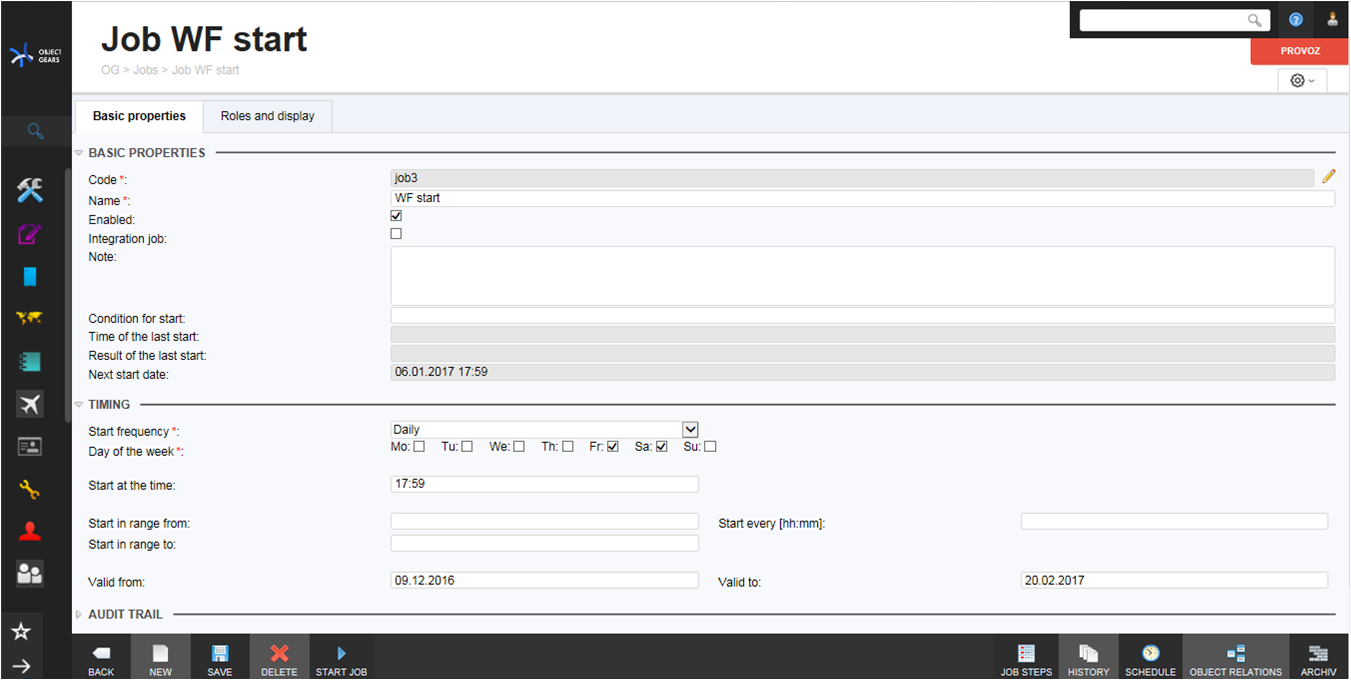Image resolution: width=1351 pixels, height=680 pixels.
Task: Create a new job with NEW
Action: pos(160,658)
